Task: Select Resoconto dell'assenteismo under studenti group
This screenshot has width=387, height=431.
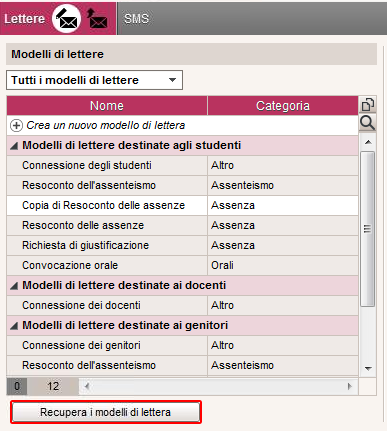Action: [182, 185]
